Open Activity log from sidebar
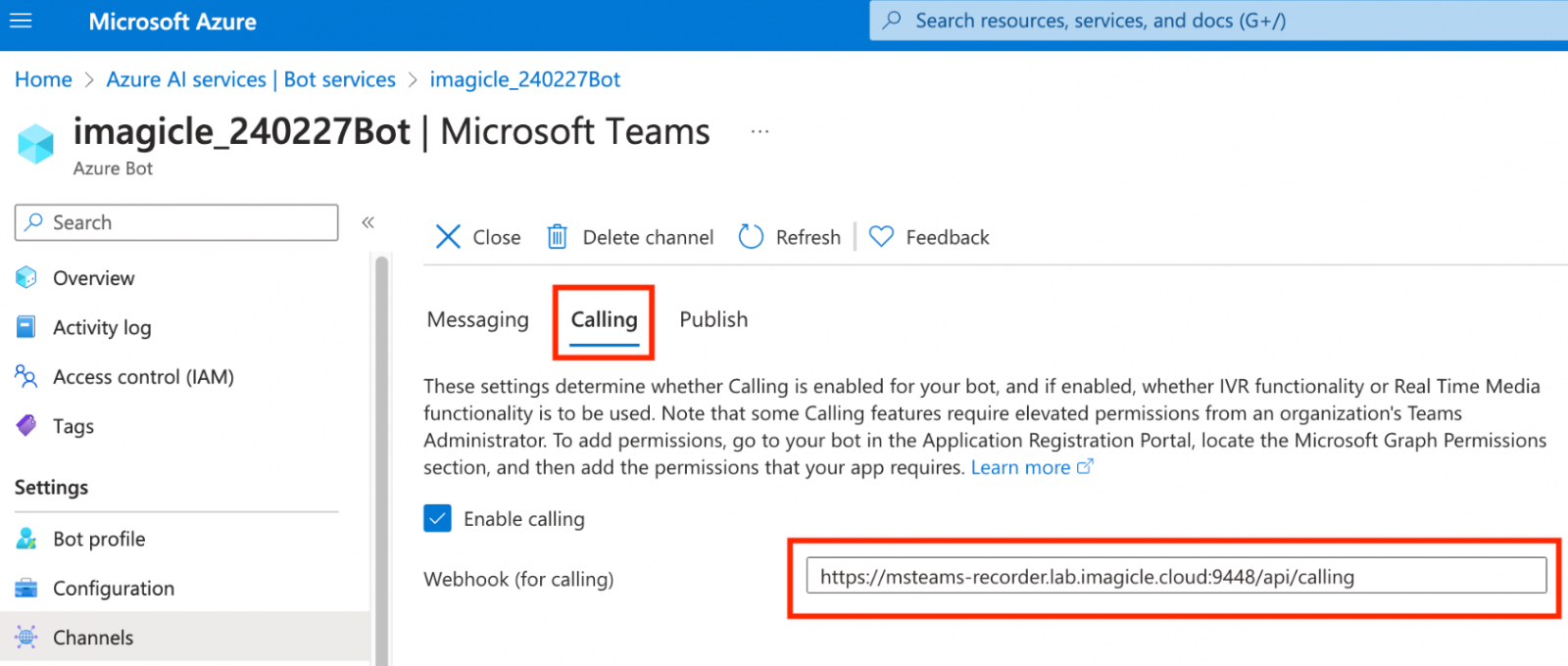The image size is (1568, 666). coord(102,327)
